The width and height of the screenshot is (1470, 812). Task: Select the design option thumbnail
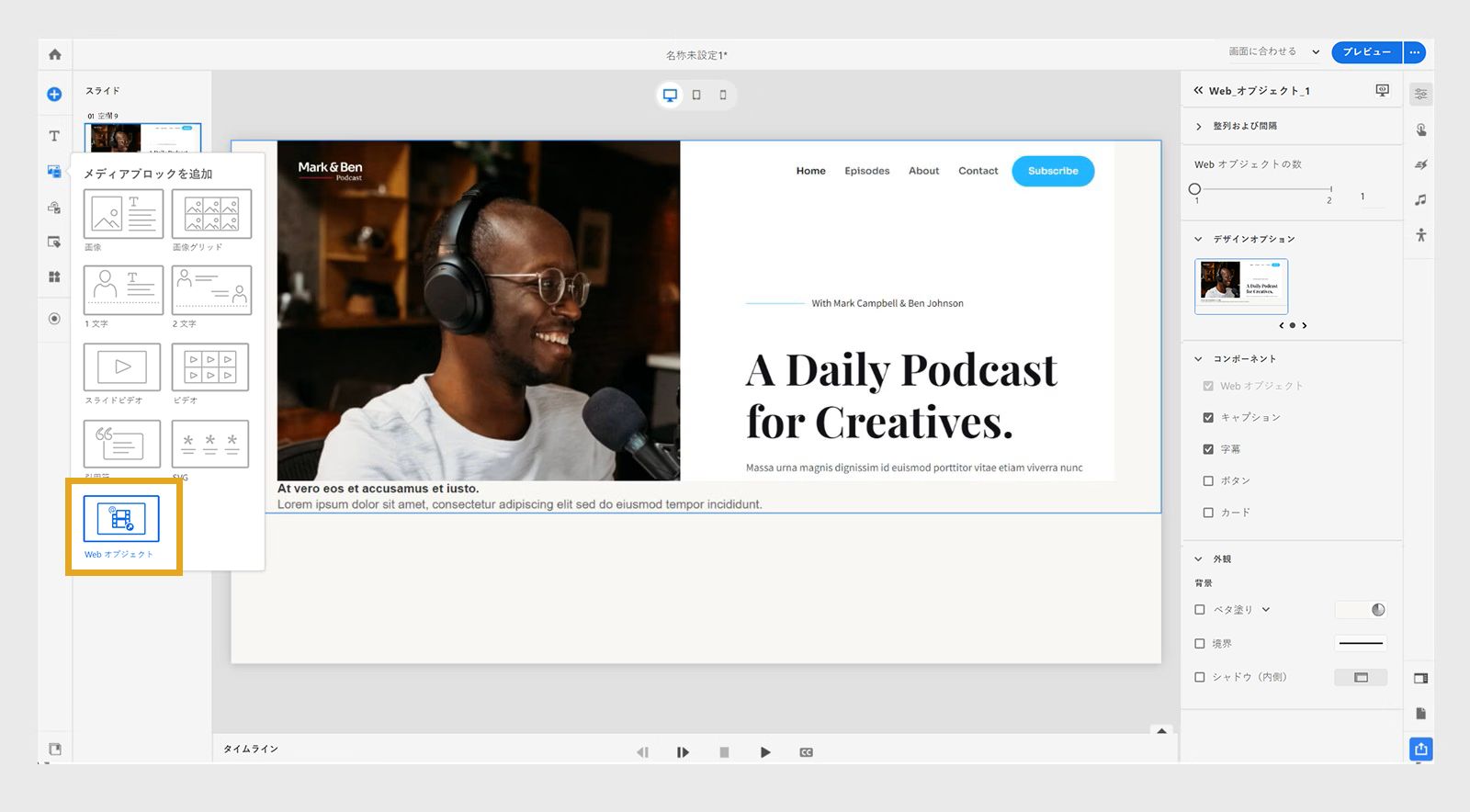pos(1241,287)
